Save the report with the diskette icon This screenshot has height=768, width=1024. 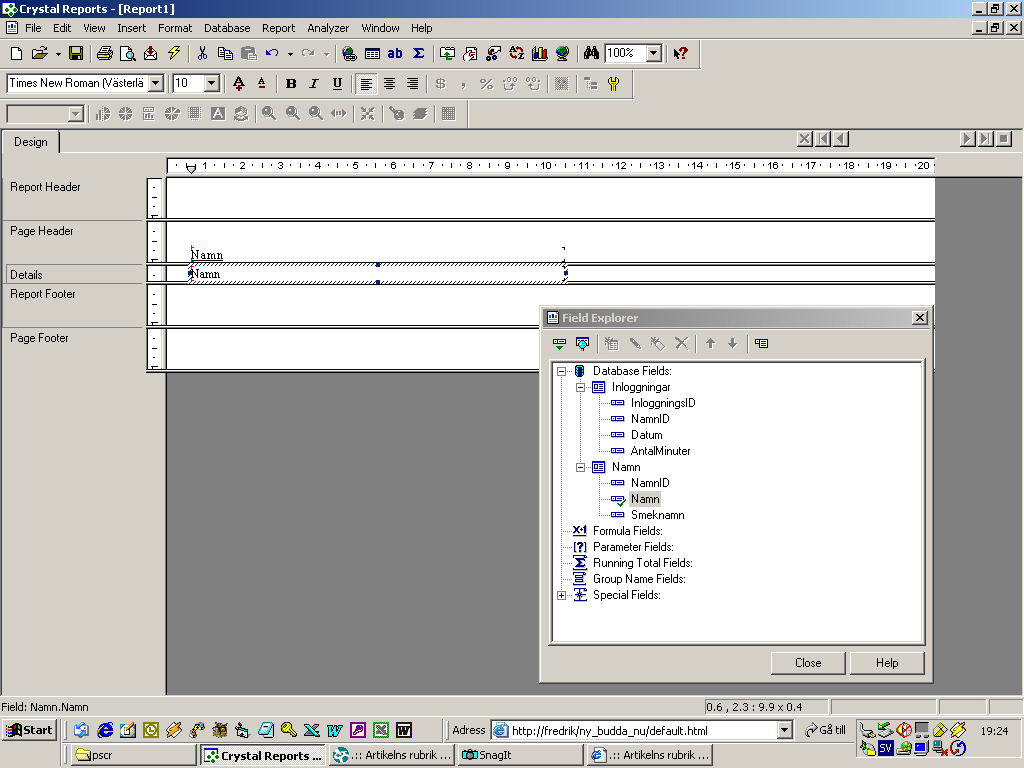click(76, 54)
